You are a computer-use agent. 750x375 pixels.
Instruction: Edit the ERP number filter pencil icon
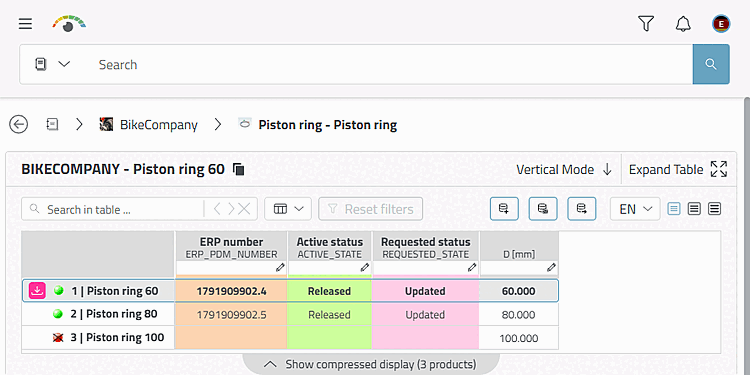pos(280,268)
